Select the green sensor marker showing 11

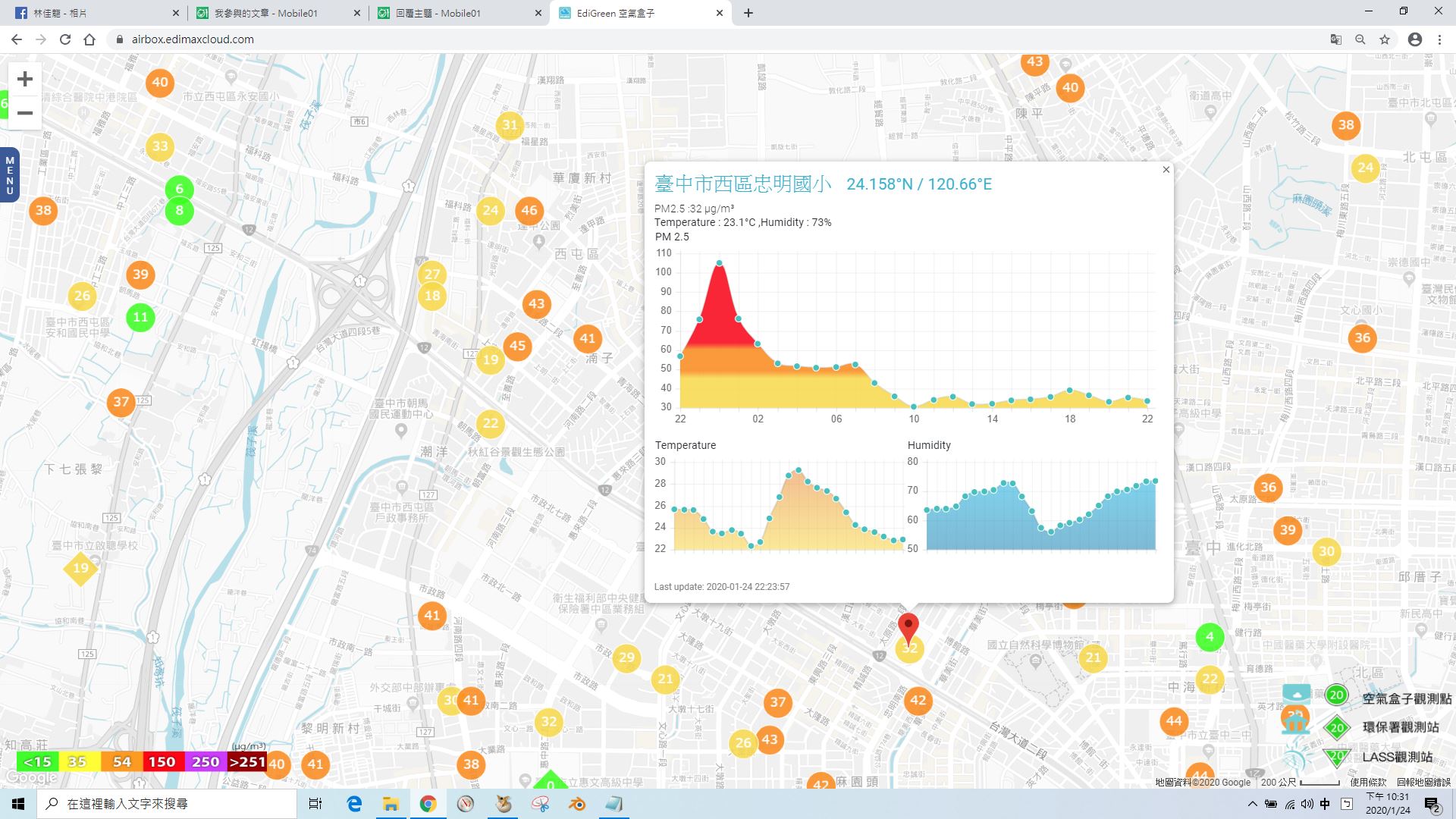tap(140, 317)
